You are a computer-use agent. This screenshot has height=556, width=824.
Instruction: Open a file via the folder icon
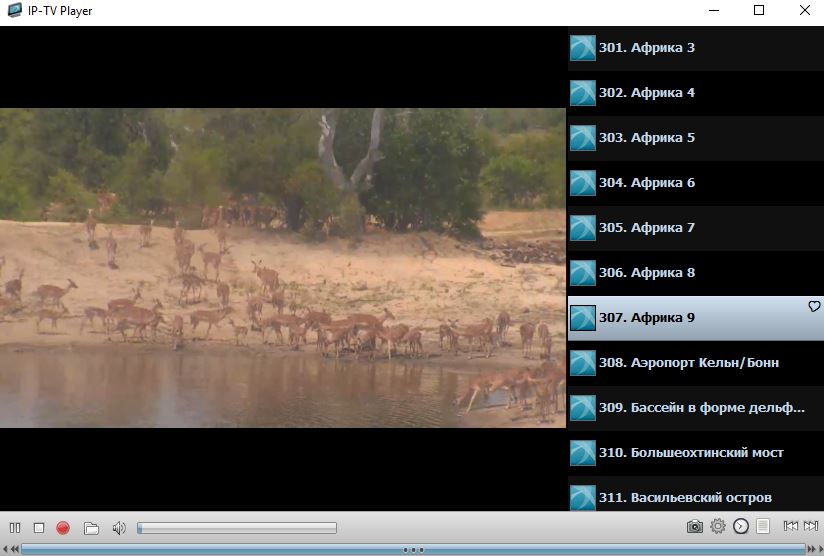coord(91,528)
